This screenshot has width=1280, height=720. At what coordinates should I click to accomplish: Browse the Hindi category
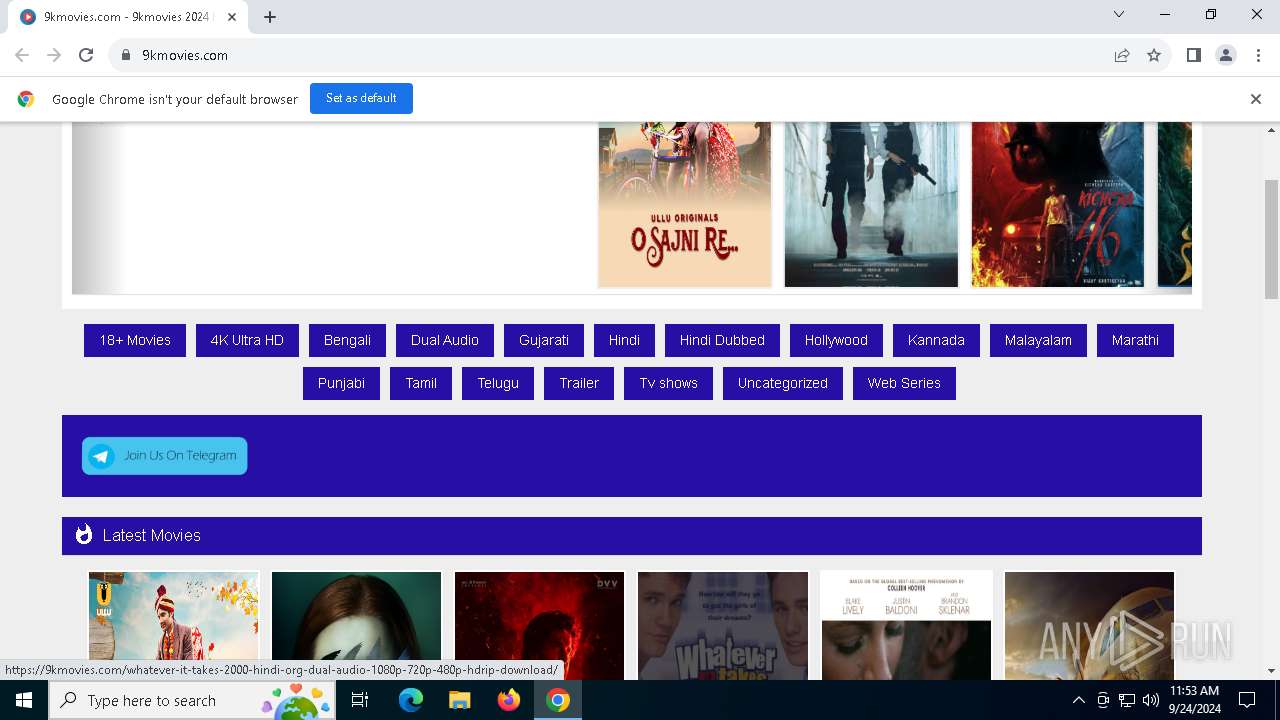624,340
